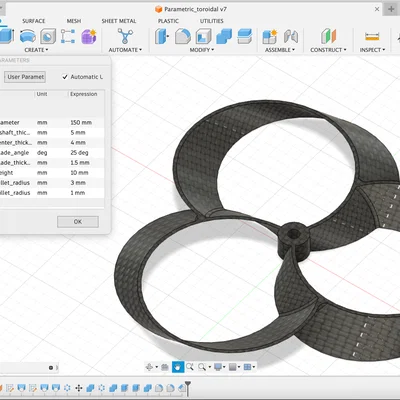This screenshot has width=400, height=400.
Task: Expand the CONSTRUCT dropdown menu
Action: pos(328,50)
